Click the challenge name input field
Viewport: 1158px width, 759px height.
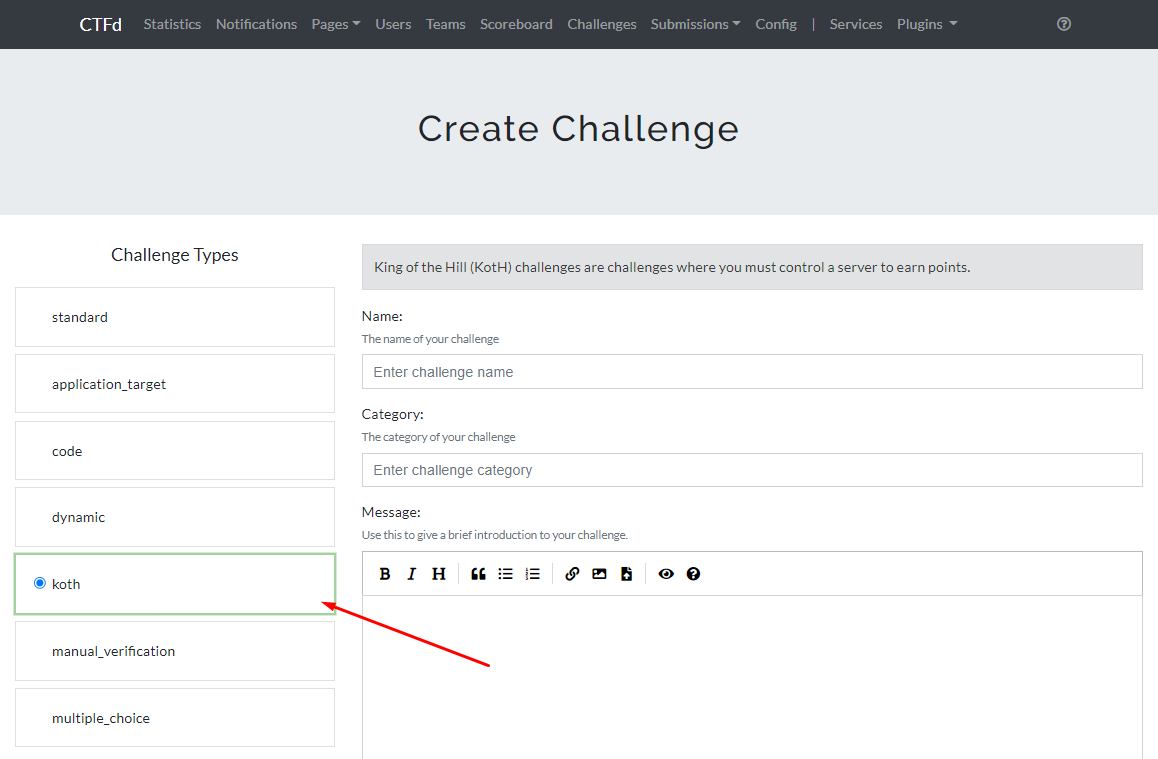pos(751,372)
